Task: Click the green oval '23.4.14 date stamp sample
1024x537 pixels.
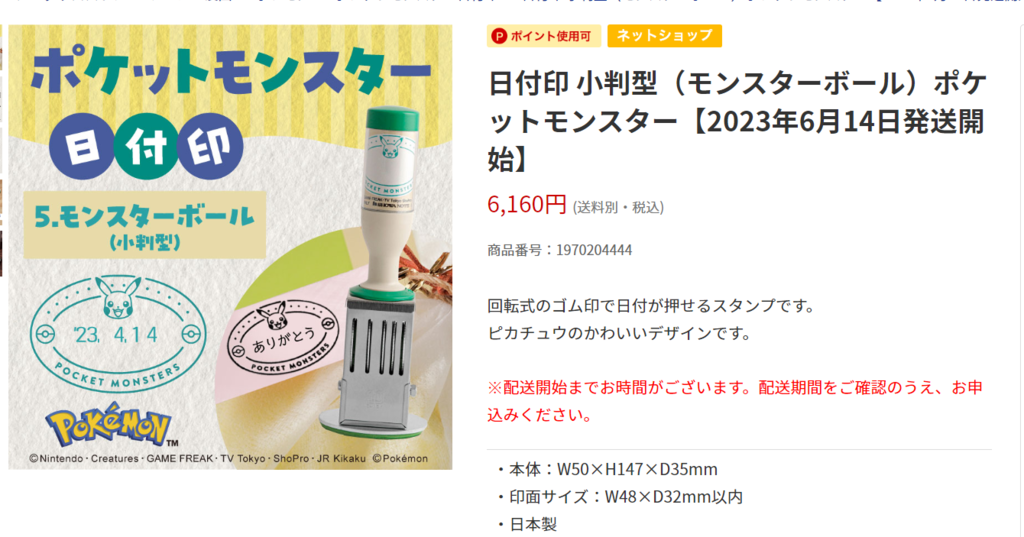Action: [118, 334]
